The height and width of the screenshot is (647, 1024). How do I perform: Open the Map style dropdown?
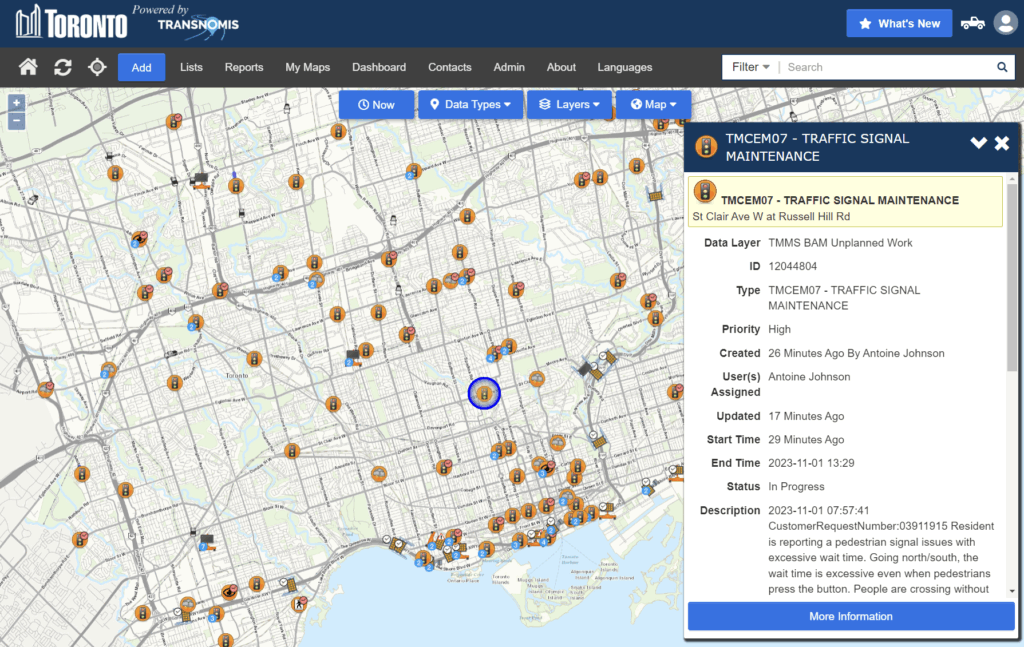tap(653, 104)
